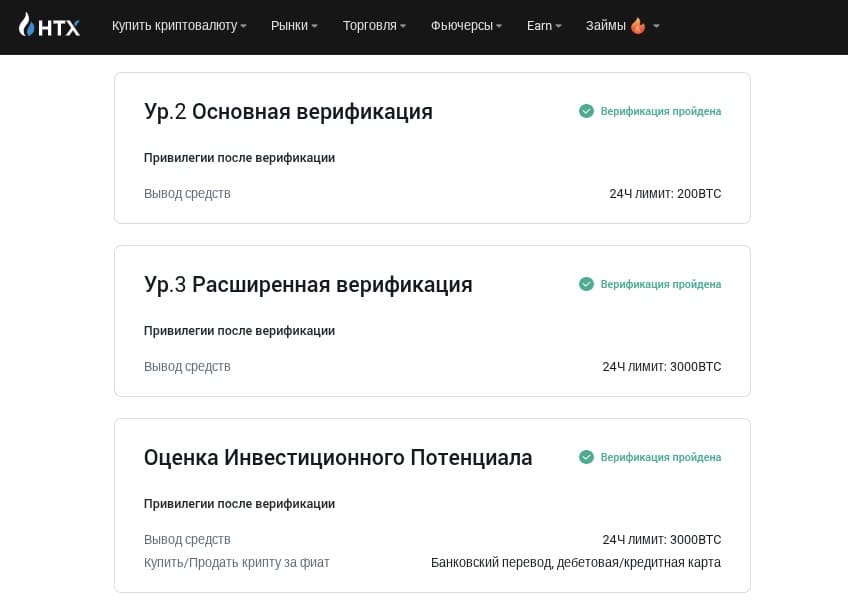Click 24Ч лимит: 3000BTC in Оценка Инвестиционного card

pyautogui.click(x=661, y=540)
